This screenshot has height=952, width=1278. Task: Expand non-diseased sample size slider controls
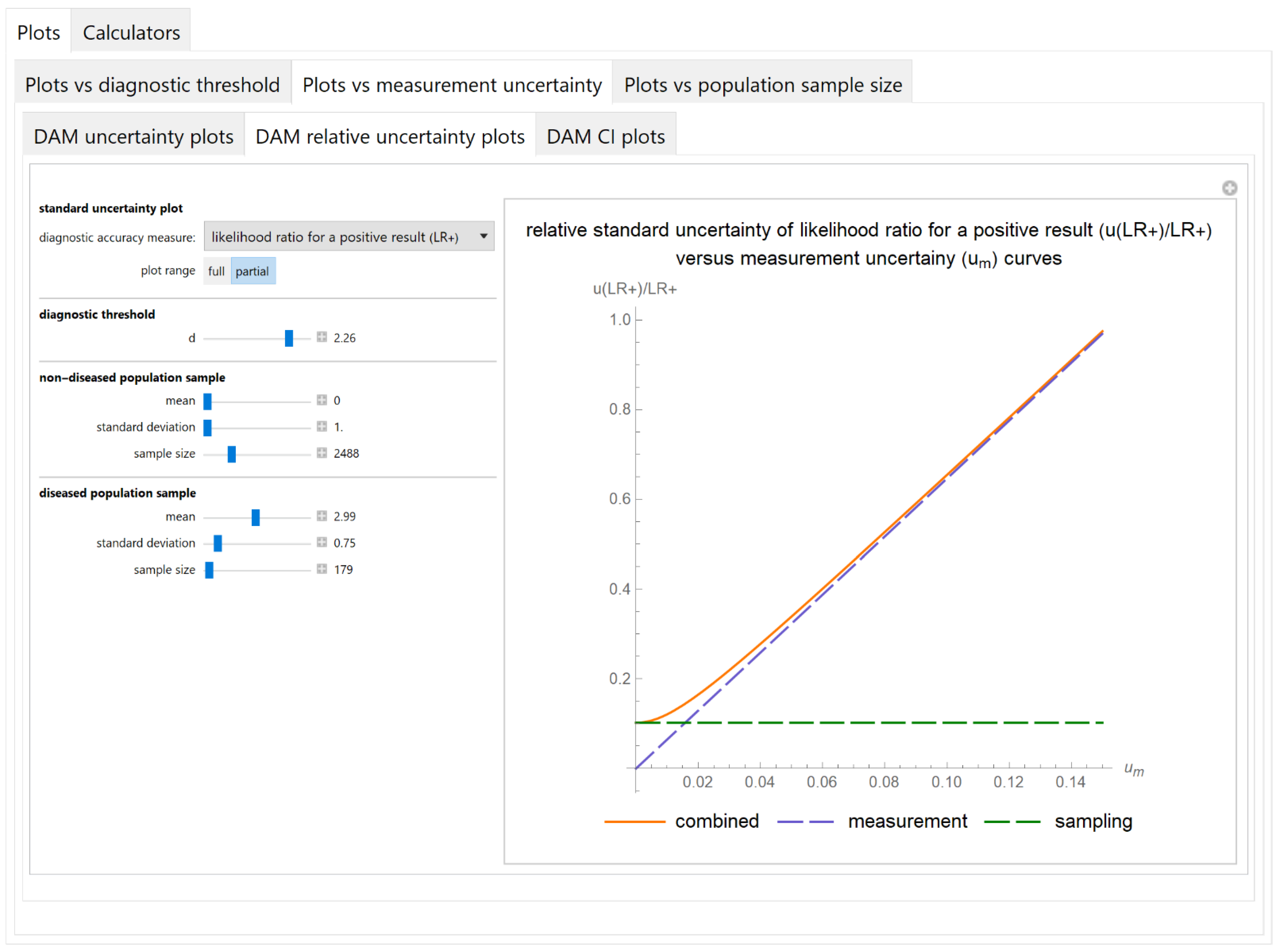[322, 453]
